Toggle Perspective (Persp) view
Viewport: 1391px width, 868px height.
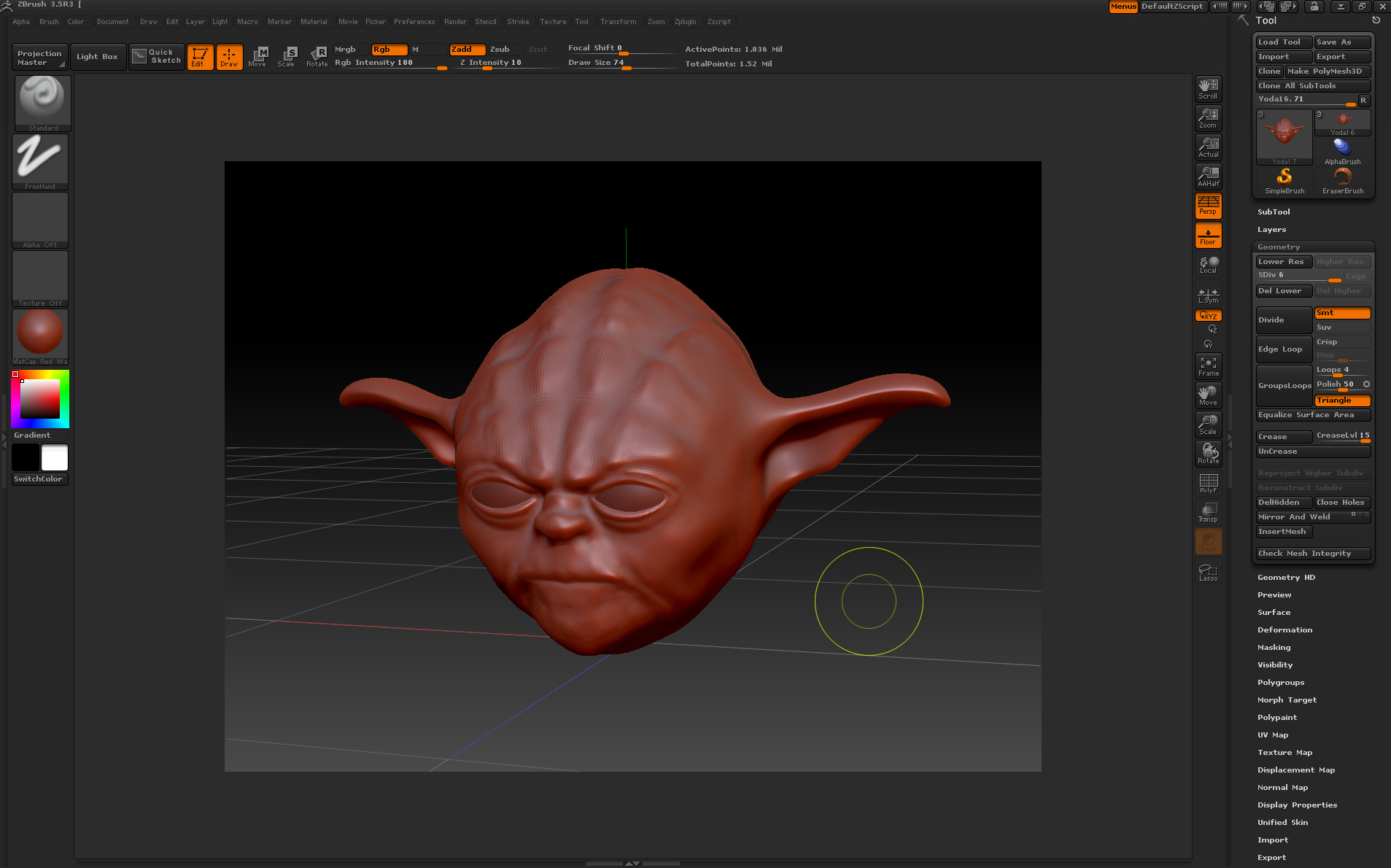(1208, 205)
